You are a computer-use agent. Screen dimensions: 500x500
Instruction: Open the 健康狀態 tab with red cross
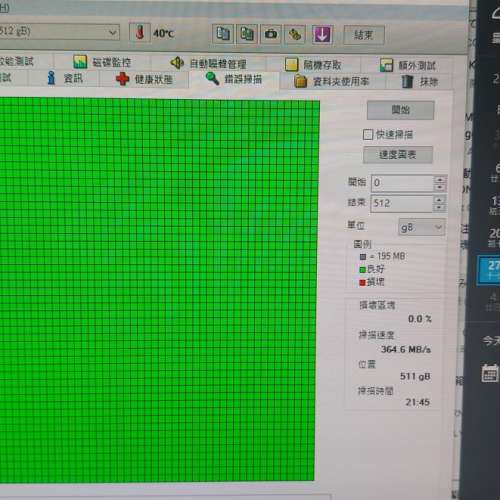pos(144,79)
